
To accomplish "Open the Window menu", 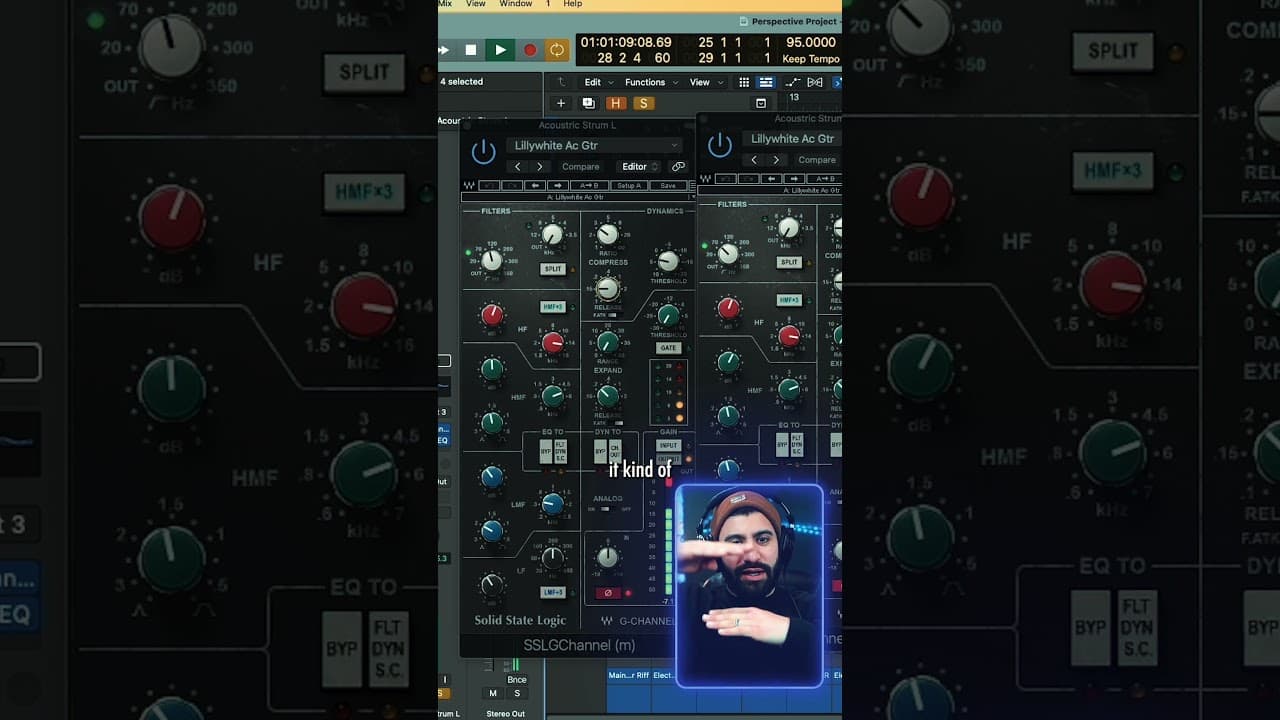I will [x=516, y=4].
